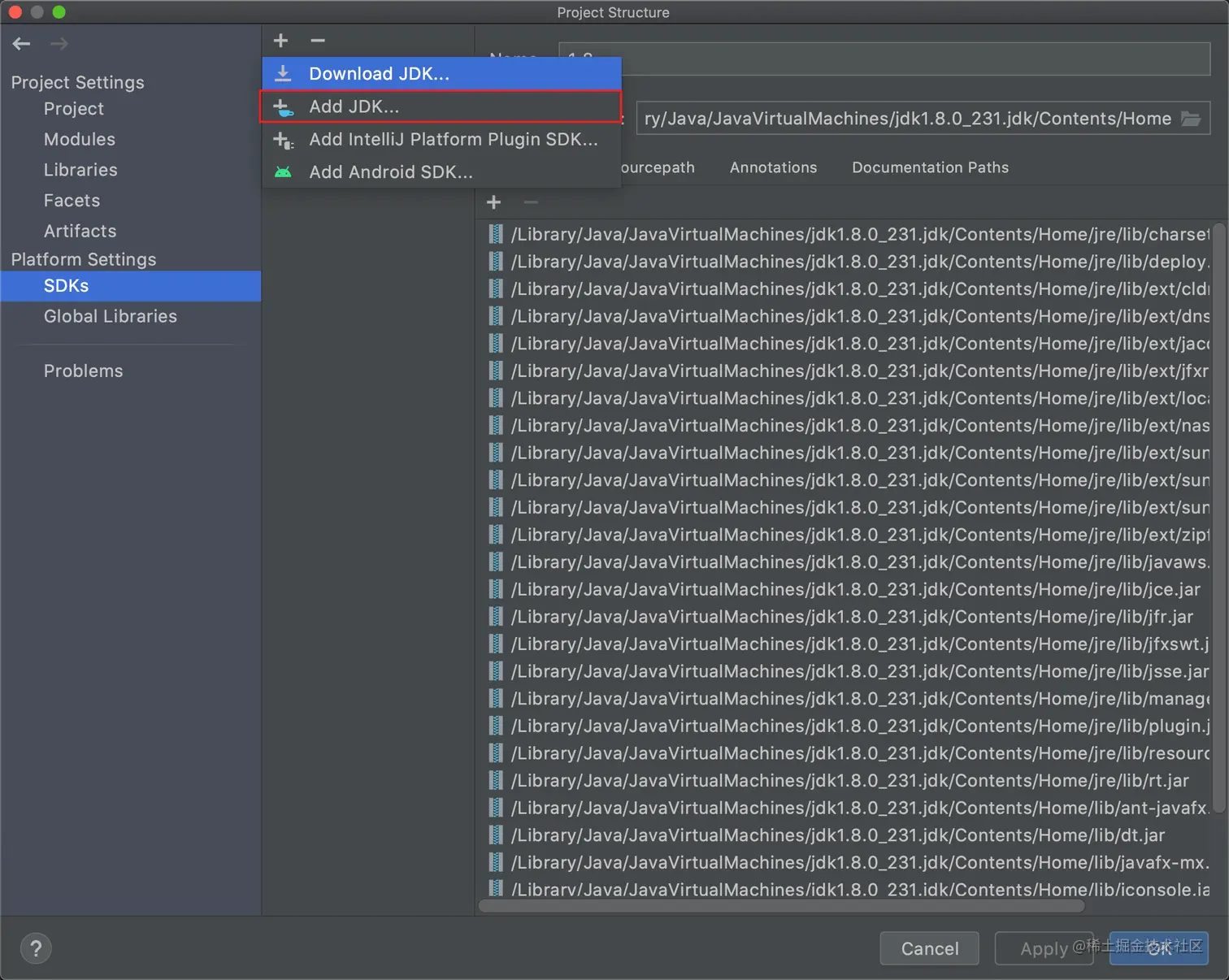Select the jre/lib/javaws classpath entry
1229x980 pixels.
click(845, 562)
